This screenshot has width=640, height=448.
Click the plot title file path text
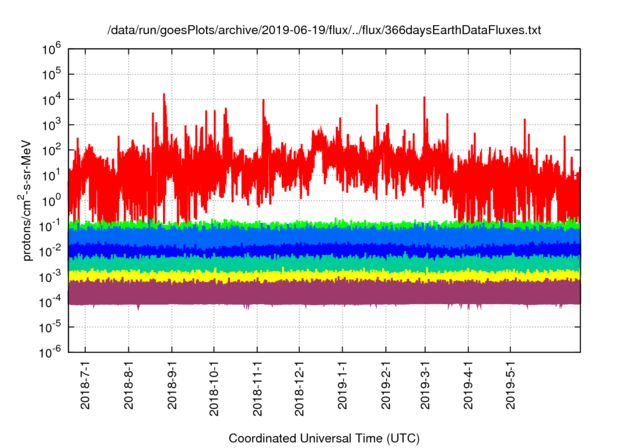coord(324,30)
